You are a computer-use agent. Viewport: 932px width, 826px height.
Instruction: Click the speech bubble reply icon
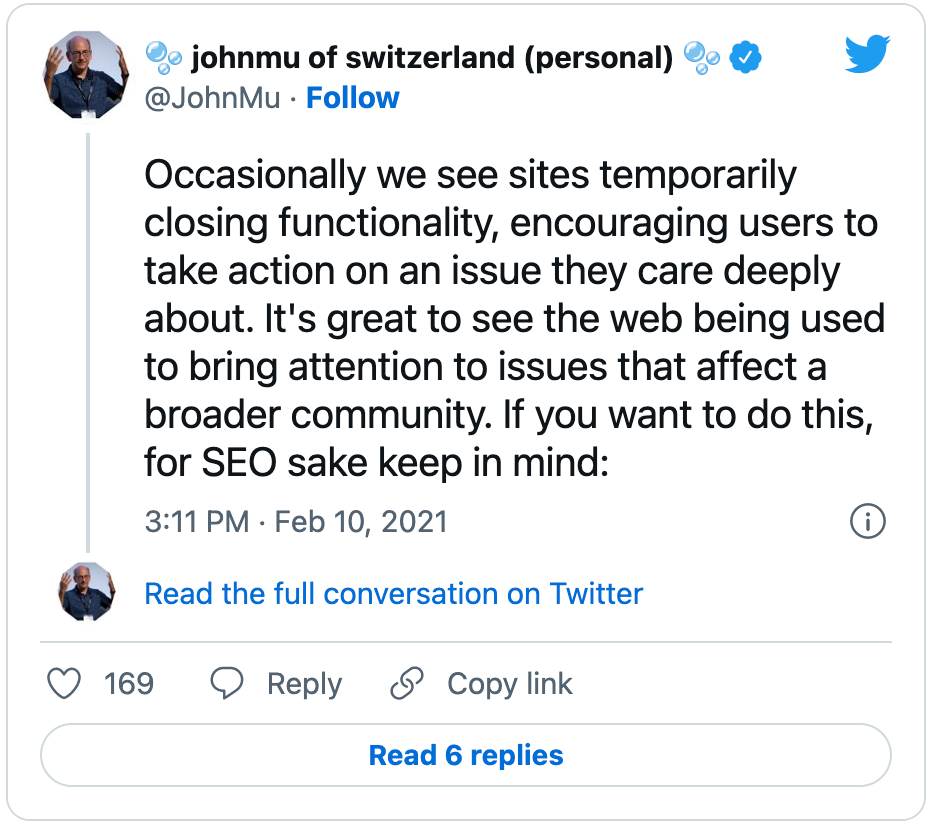point(226,683)
